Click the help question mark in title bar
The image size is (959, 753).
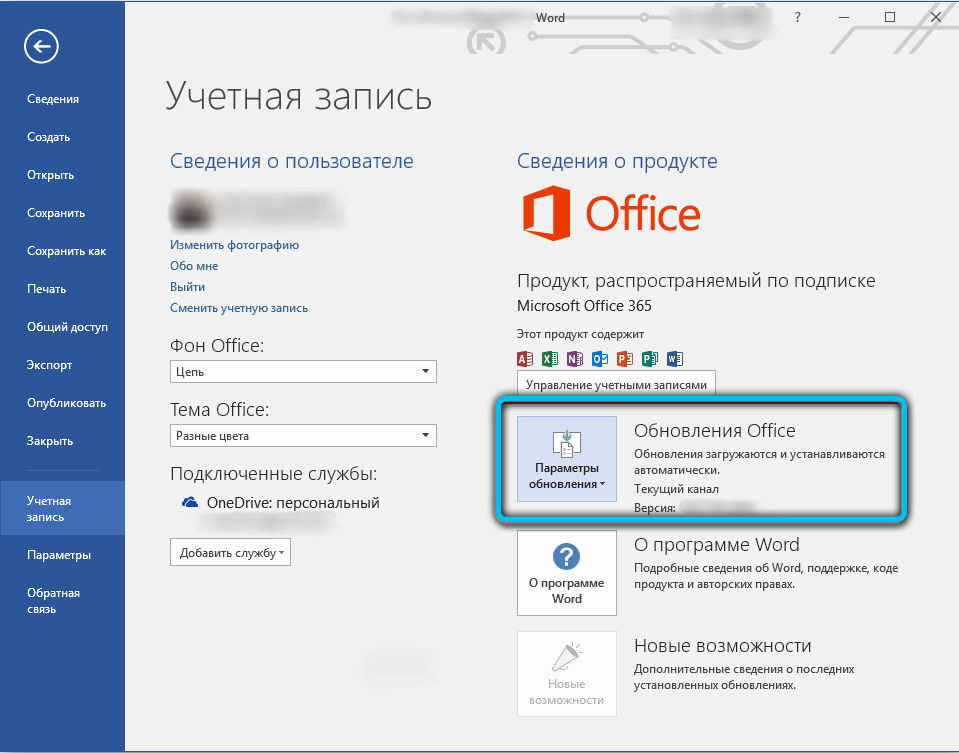pos(797,17)
